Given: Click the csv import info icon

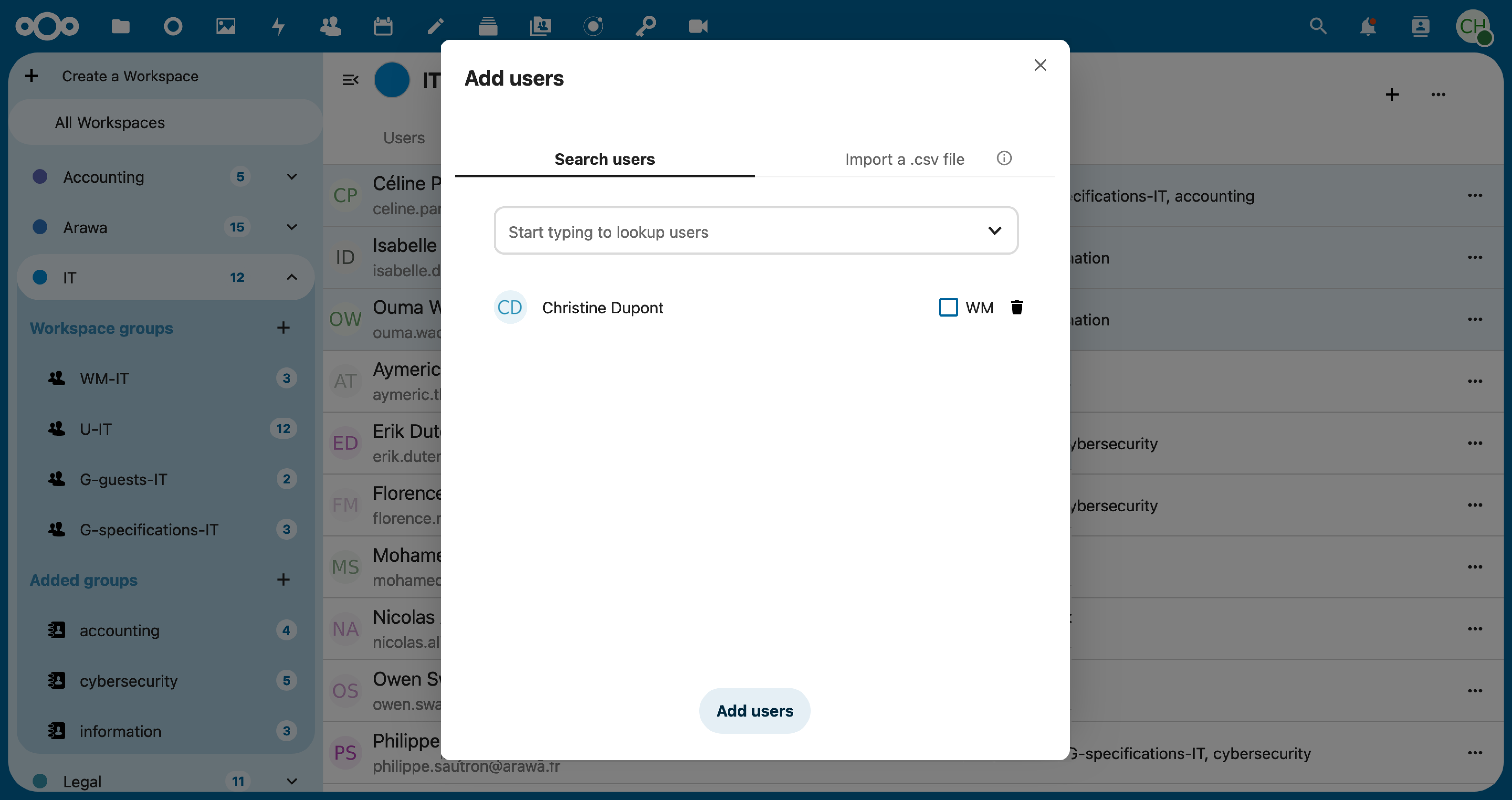Looking at the screenshot, I should 1004,159.
